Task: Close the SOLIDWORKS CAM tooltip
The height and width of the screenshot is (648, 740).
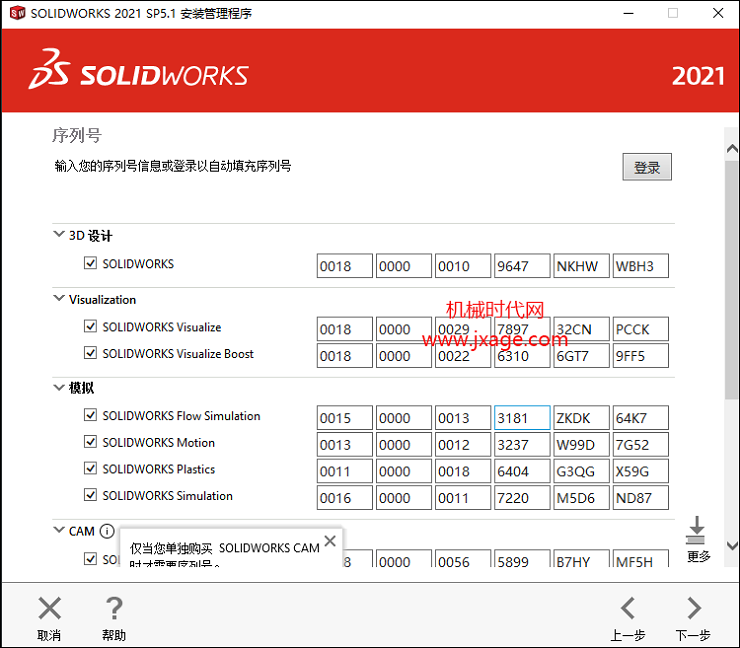Action: [x=330, y=541]
